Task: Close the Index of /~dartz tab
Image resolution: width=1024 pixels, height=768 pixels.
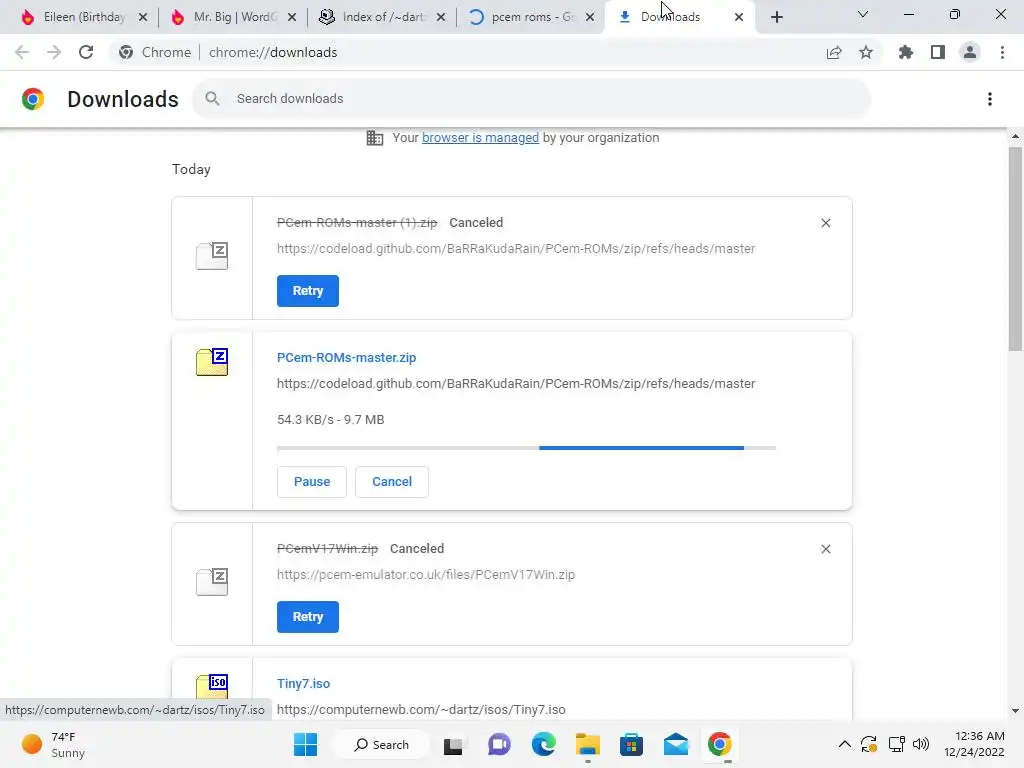Action: pyautogui.click(x=441, y=17)
